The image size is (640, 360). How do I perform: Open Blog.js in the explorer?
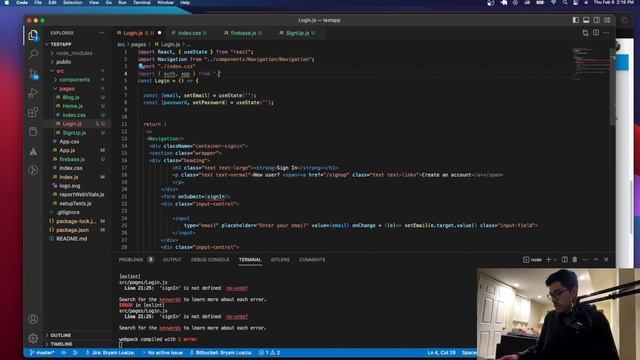click(x=71, y=97)
